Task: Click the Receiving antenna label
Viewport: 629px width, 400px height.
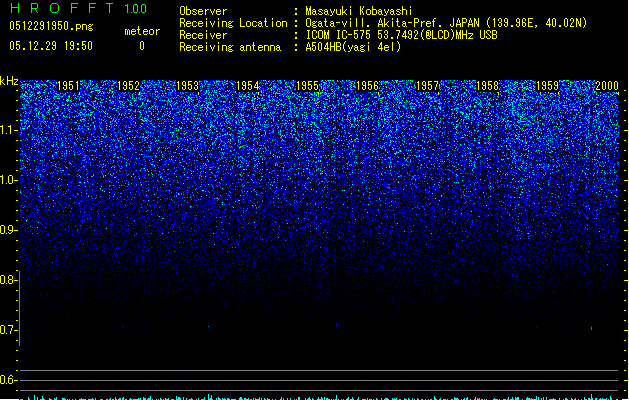Action: [230, 47]
